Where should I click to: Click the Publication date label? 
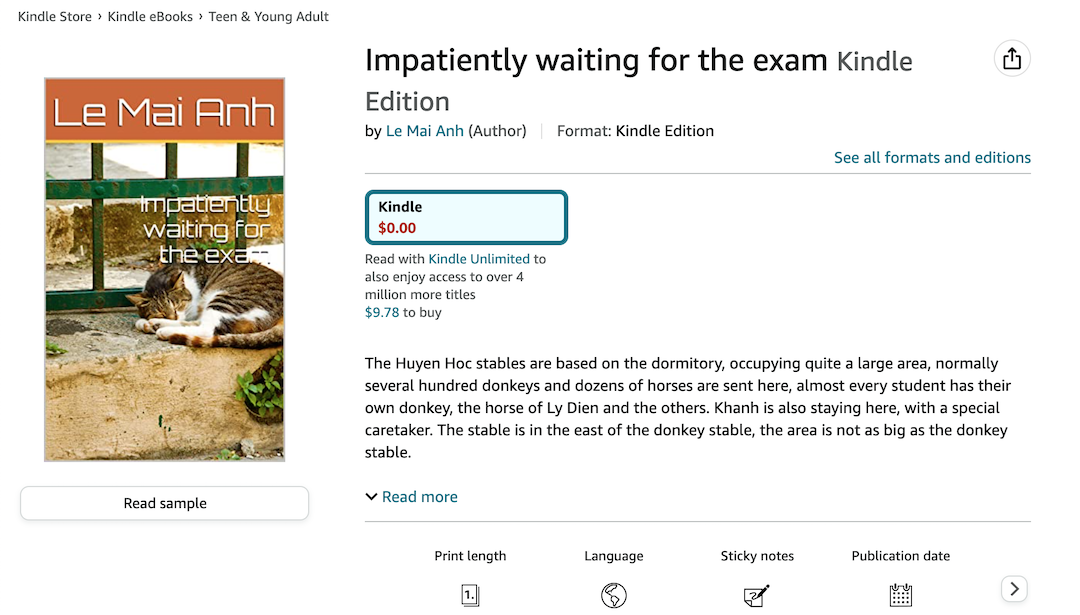(x=900, y=556)
